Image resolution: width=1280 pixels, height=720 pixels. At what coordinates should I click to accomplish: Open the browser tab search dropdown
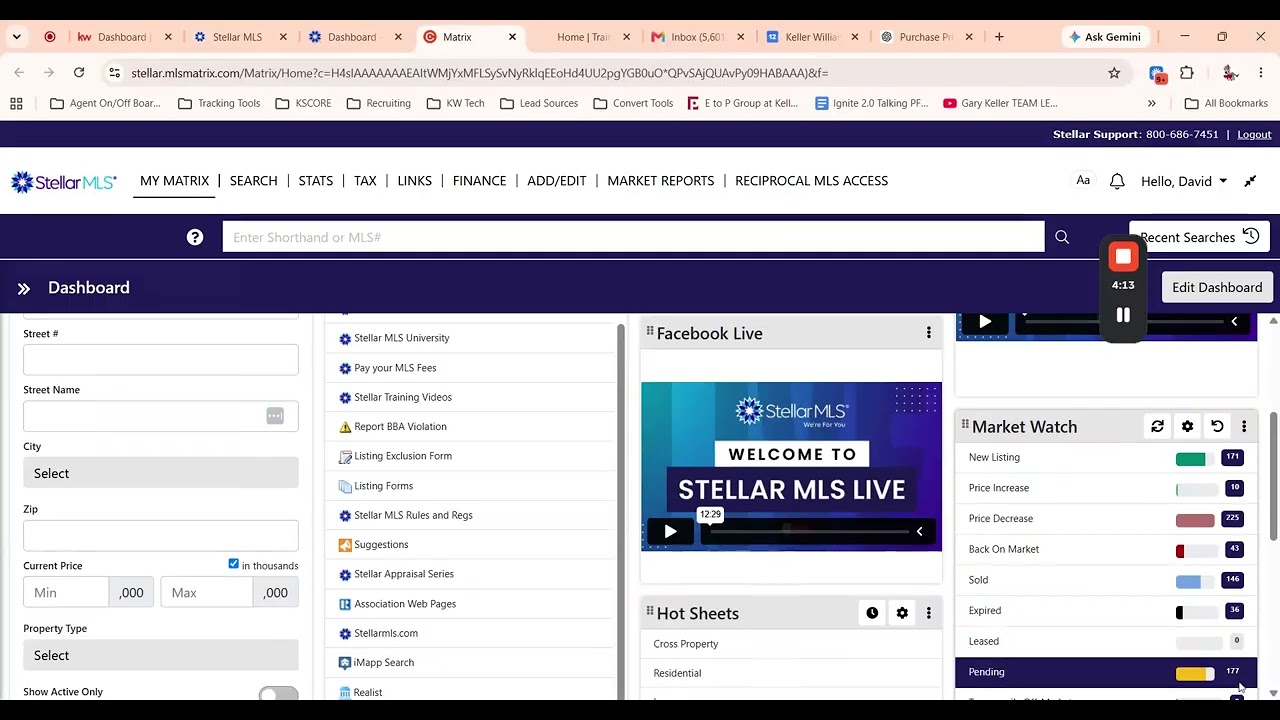[16, 37]
